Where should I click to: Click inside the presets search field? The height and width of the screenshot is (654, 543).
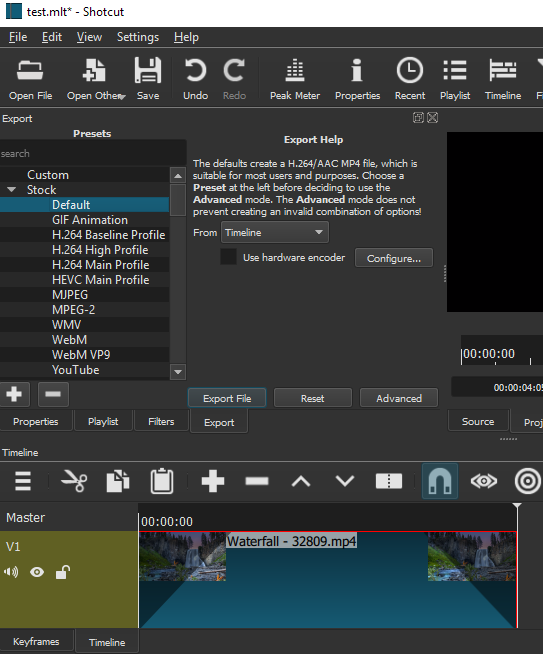93,153
